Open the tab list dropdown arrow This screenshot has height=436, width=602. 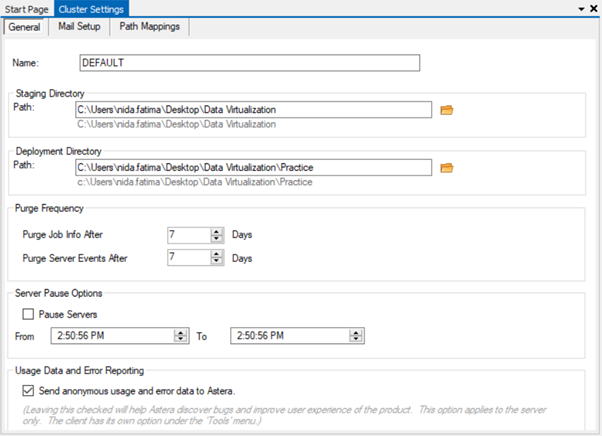click(x=581, y=8)
